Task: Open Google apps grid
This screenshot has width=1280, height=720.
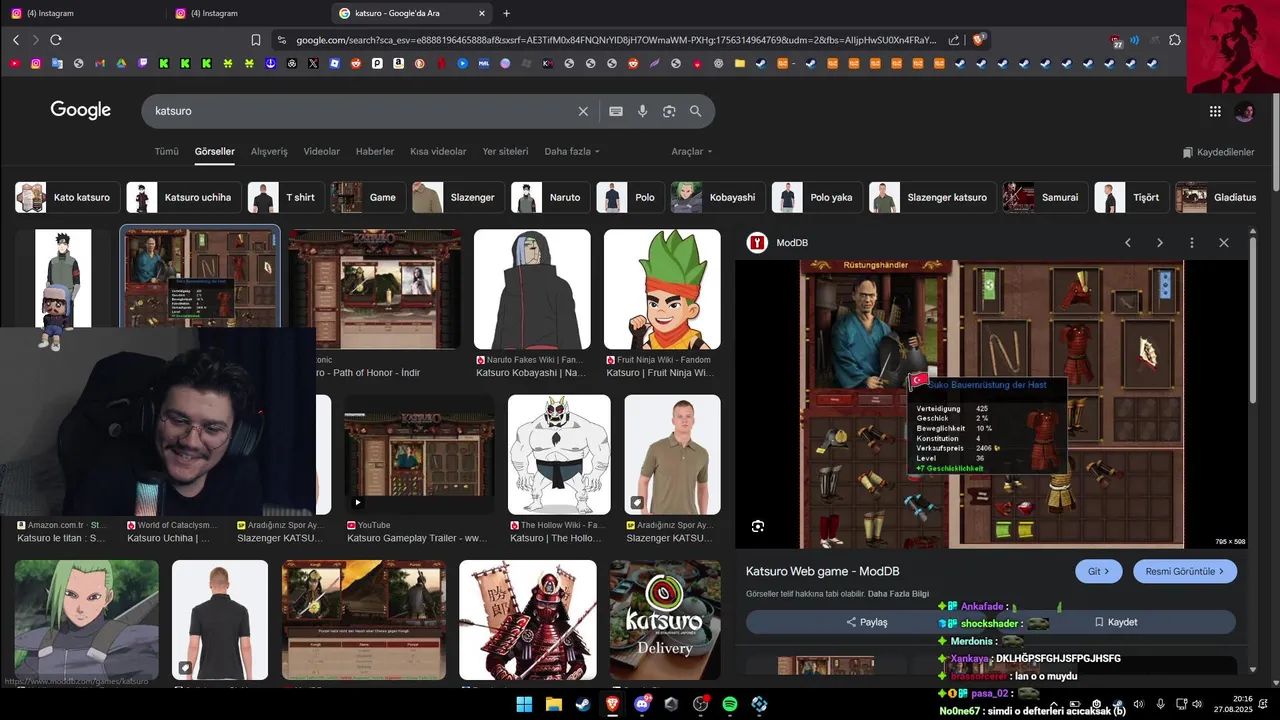Action: coord(1215,111)
